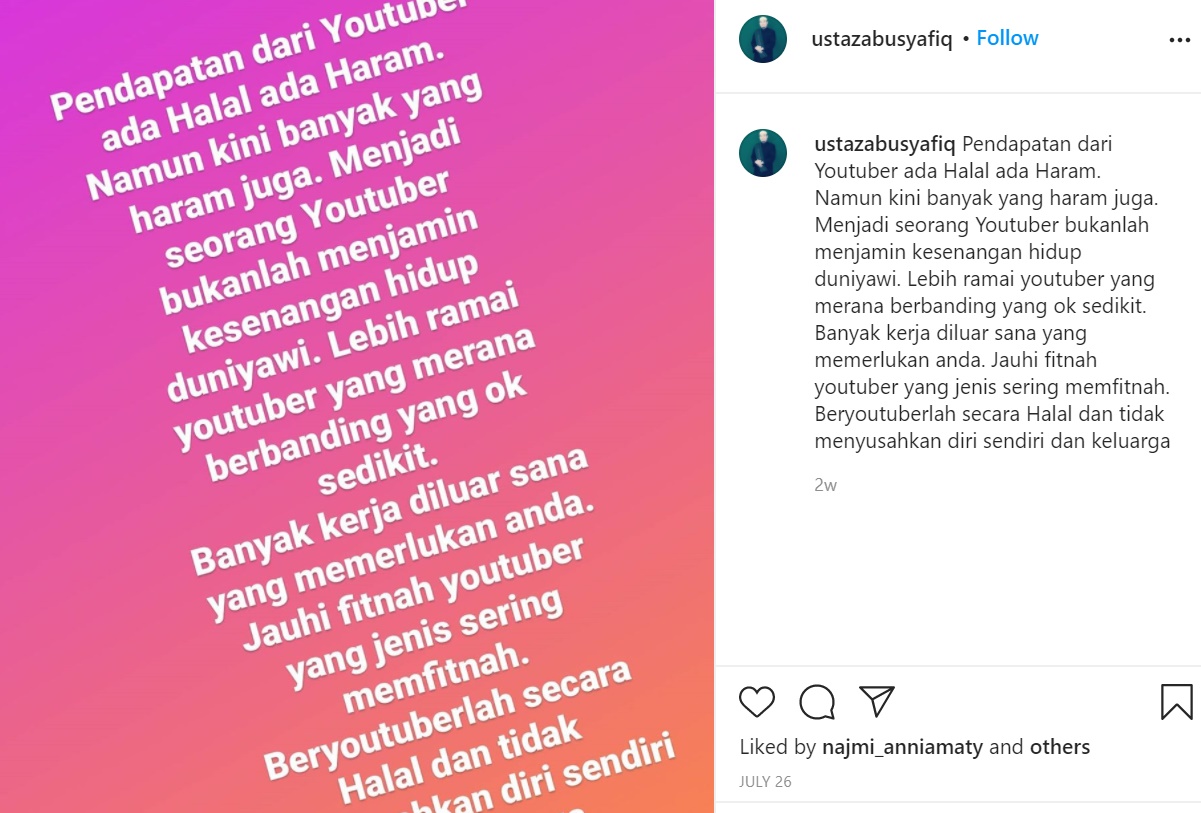Open the 2w timestamp under the caption
Screen dimensions: 1201x813
coord(825,485)
